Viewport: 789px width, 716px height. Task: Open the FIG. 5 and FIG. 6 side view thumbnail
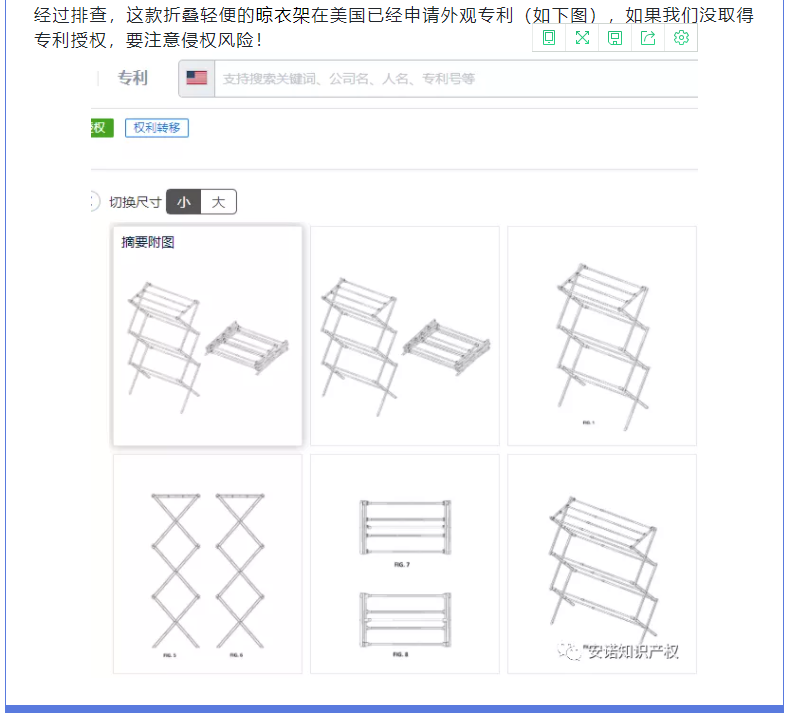click(207, 564)
